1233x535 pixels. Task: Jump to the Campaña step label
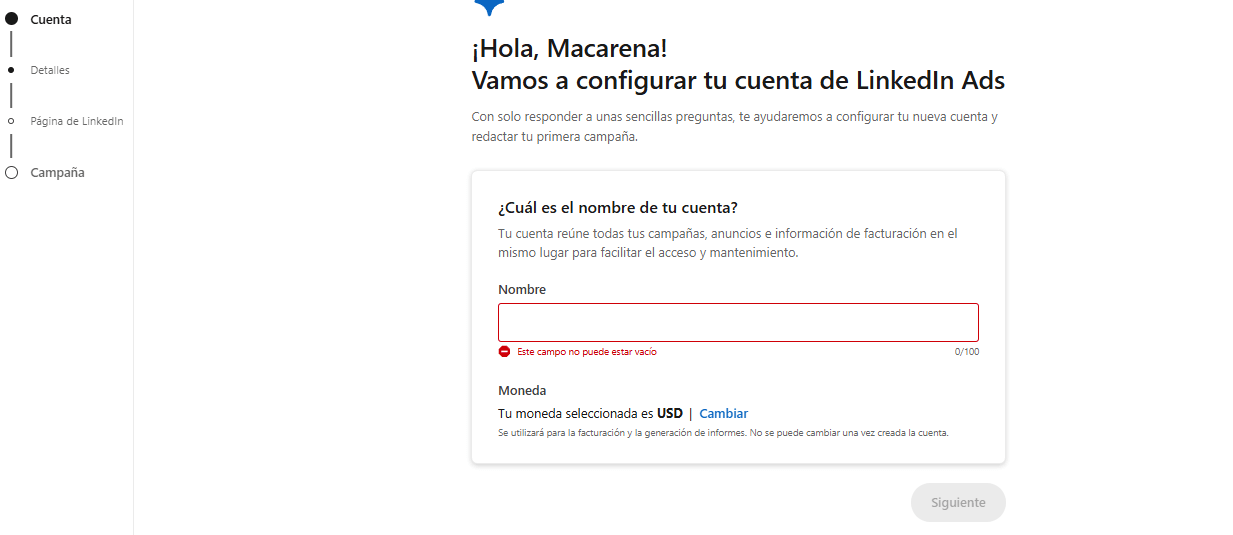(57, 173)
